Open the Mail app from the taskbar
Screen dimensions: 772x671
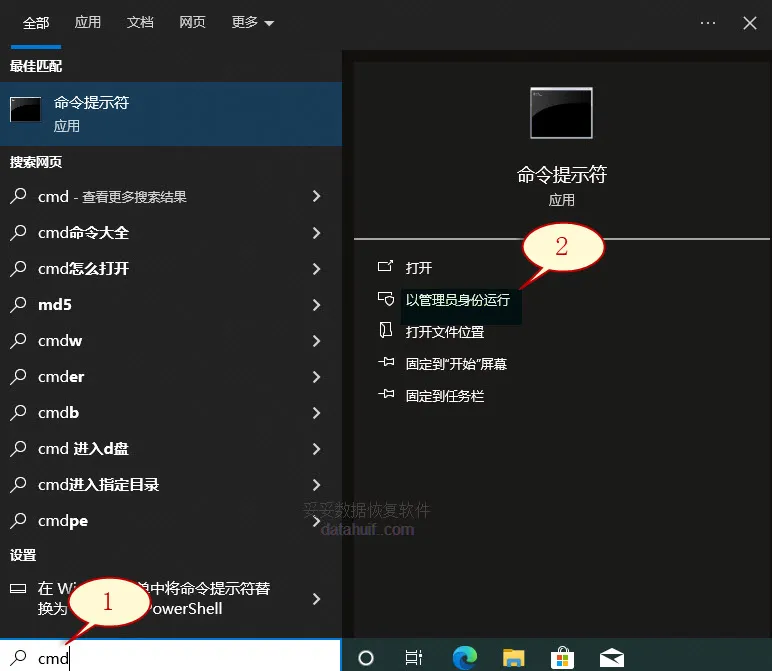click(x=612, y=657)
